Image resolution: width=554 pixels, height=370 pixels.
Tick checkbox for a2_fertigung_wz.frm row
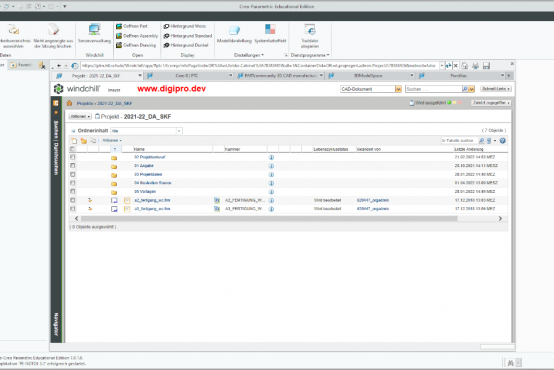tap(72, 200)
